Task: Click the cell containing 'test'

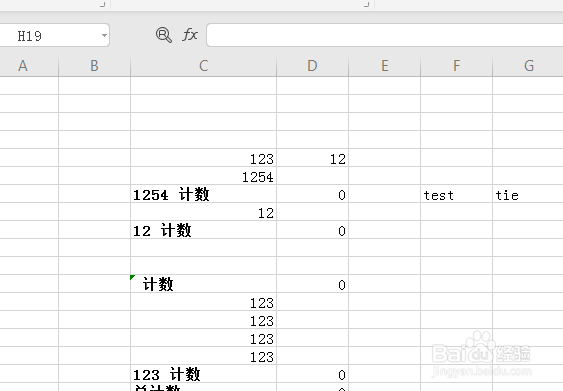Action: [x=456, y=194]
